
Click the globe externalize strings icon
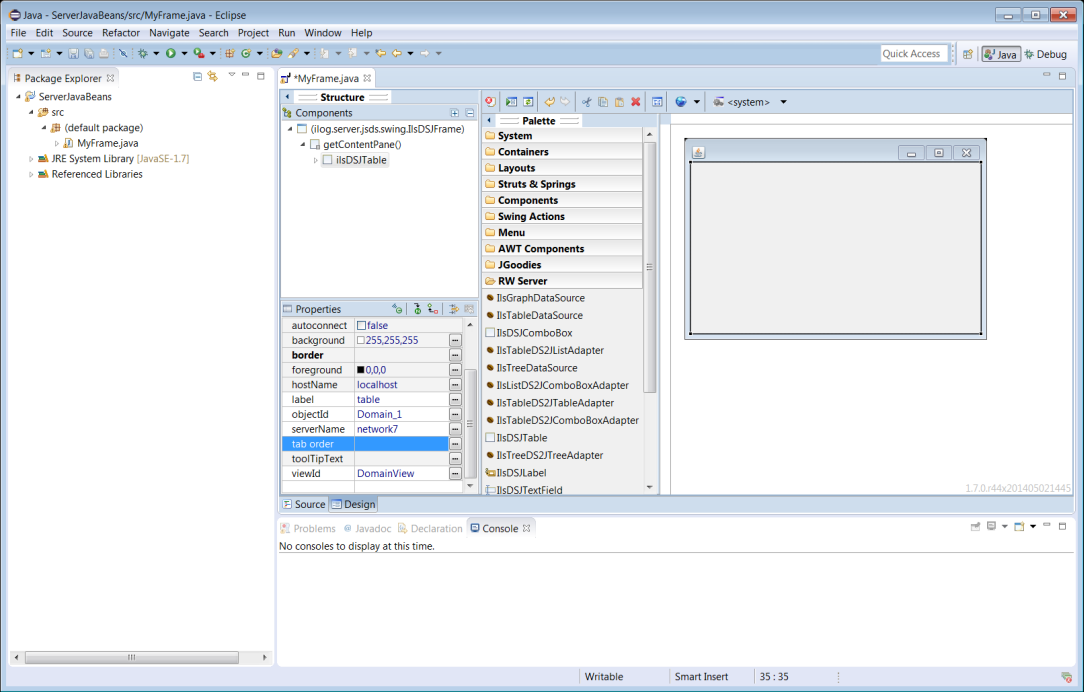681,102
